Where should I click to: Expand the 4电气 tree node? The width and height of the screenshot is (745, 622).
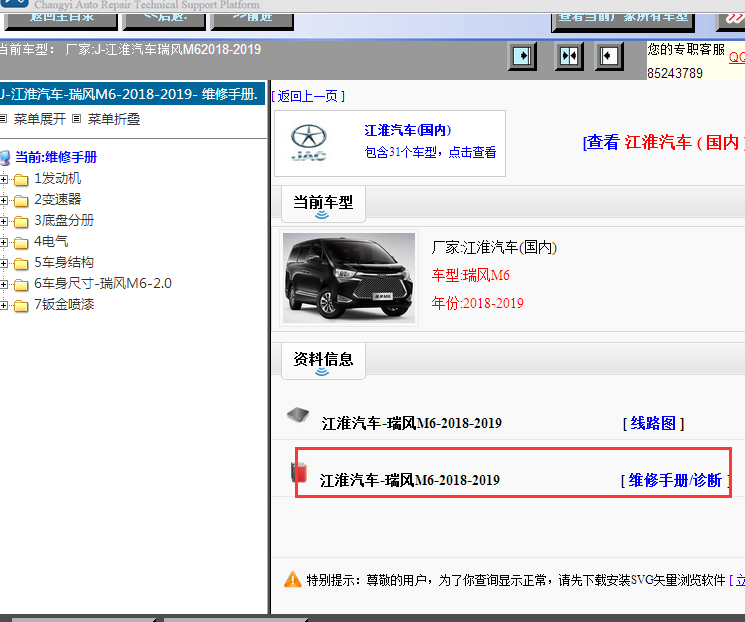[4, 242]
